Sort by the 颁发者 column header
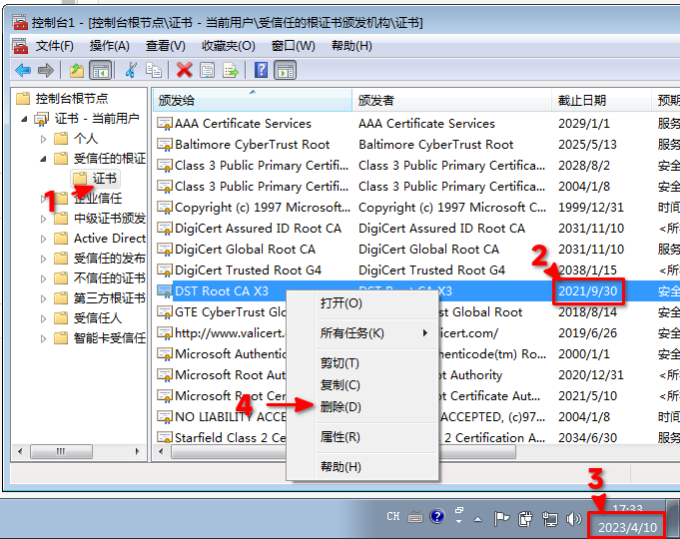 coord(451,101)
